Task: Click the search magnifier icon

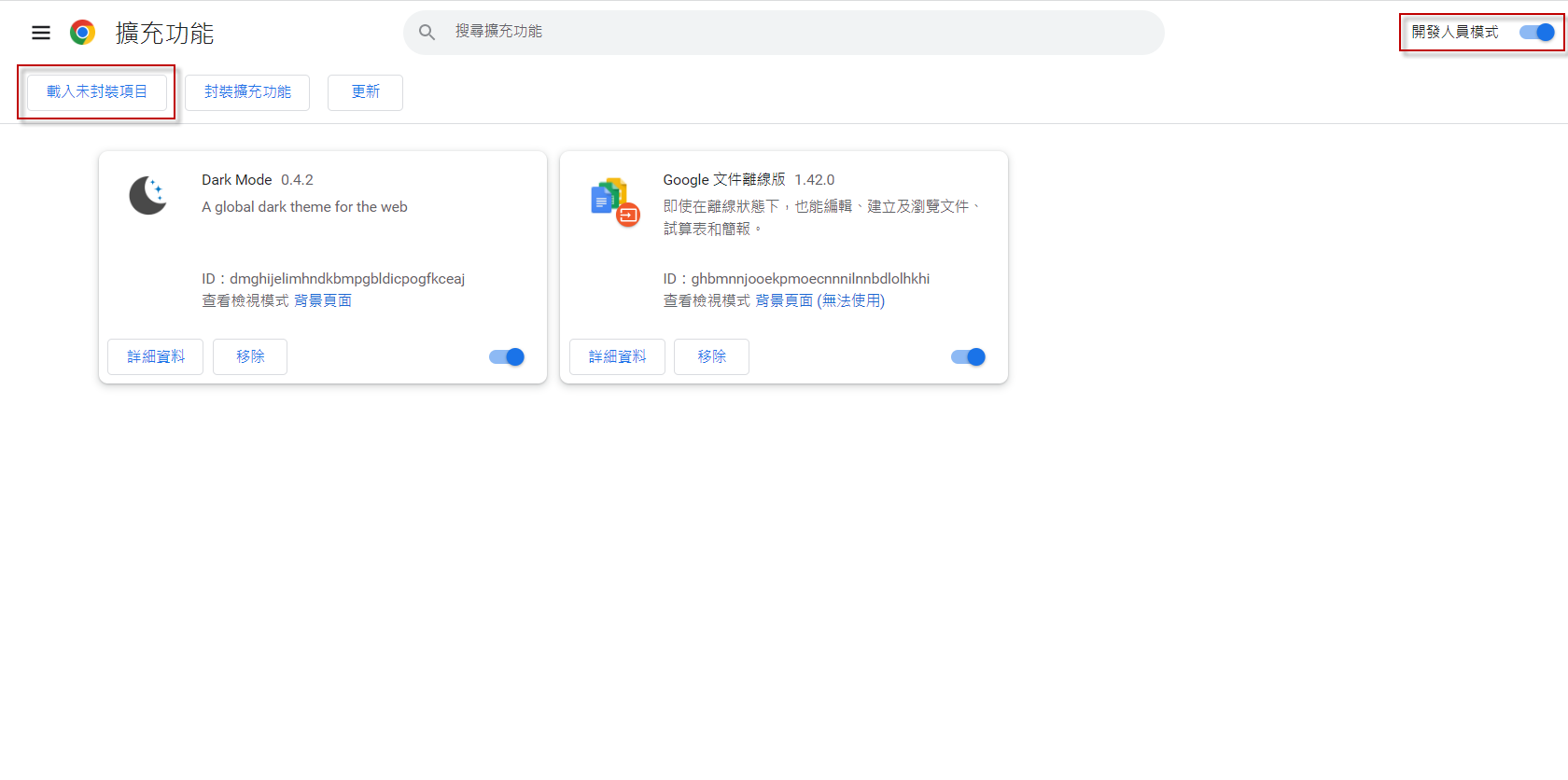Action: pyautogui.click(x=427, y=33)
